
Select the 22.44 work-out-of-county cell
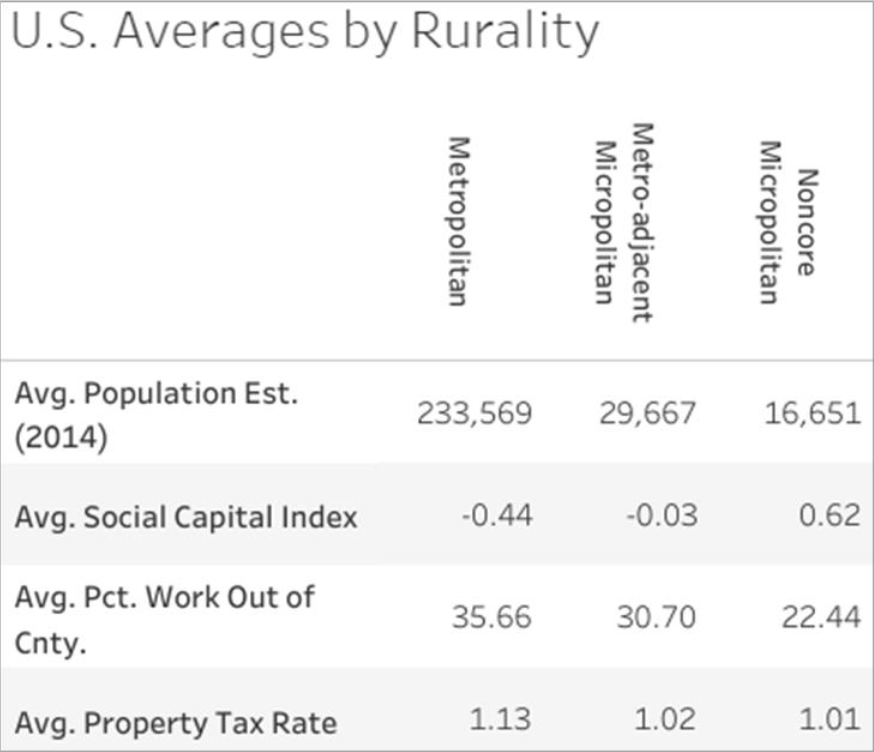point(822,618)
